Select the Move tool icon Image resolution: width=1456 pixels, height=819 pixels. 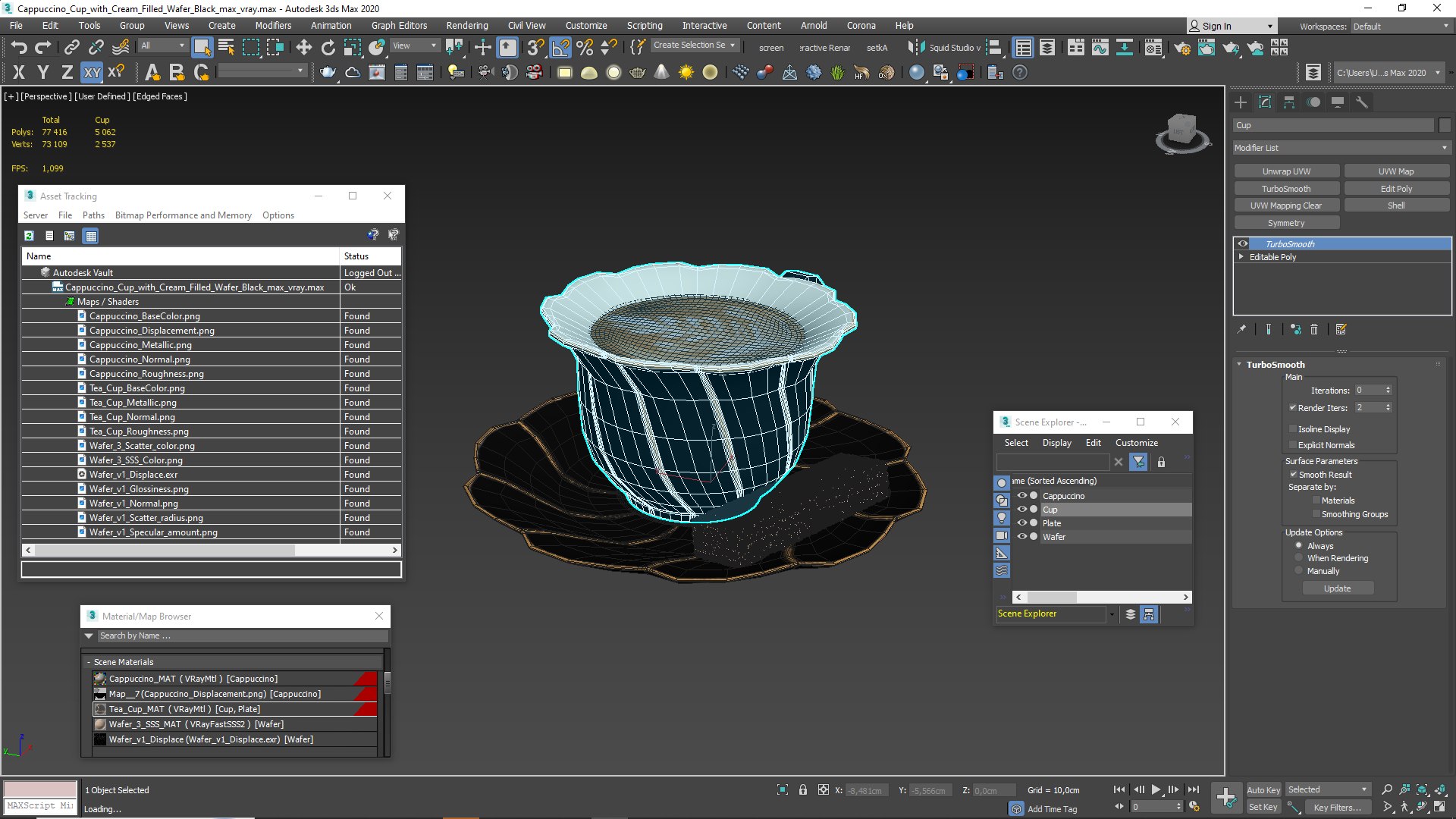pyautogui.click(x=303, y=48)
